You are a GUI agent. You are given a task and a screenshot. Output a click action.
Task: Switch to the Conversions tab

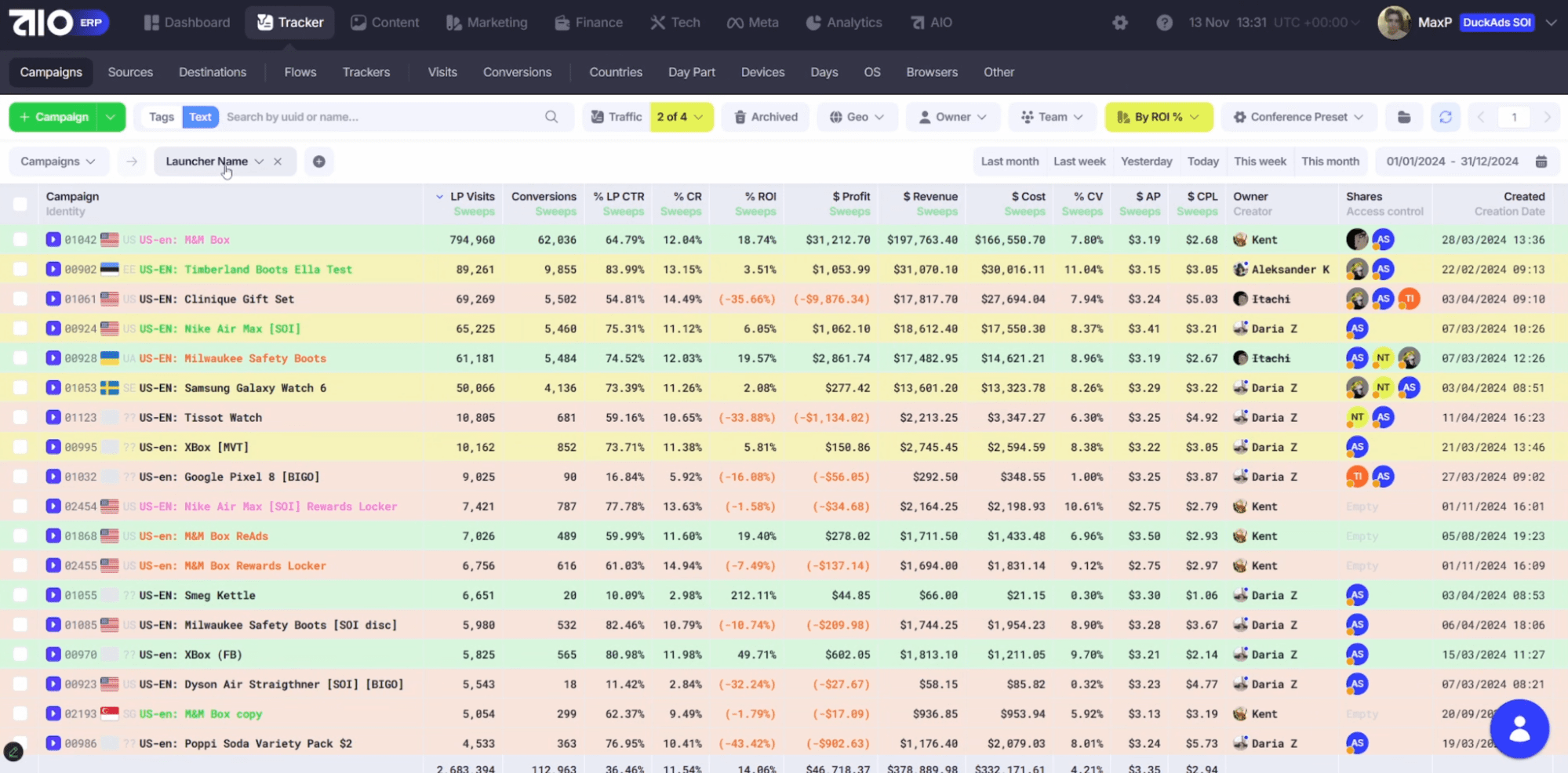[x=517, y=72]
